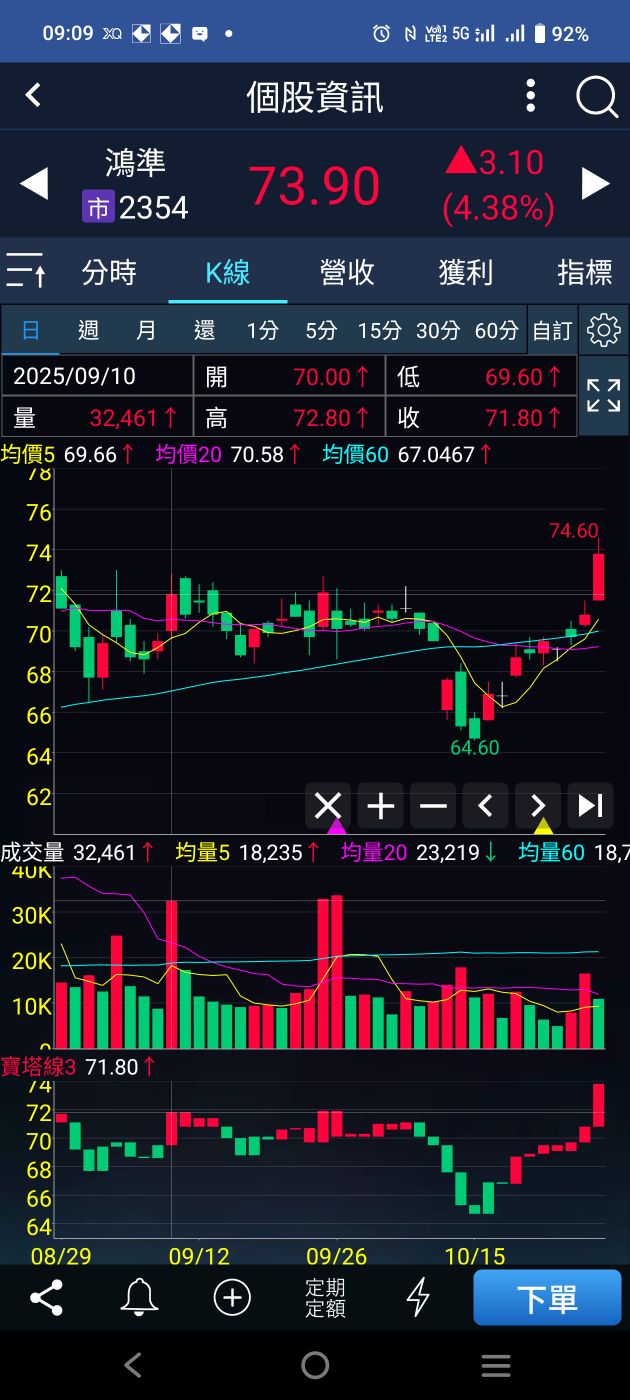The width and height of the screenshot is (630, 1400).
Task: Tap the 下單 order button
Action: [547, 1298]
